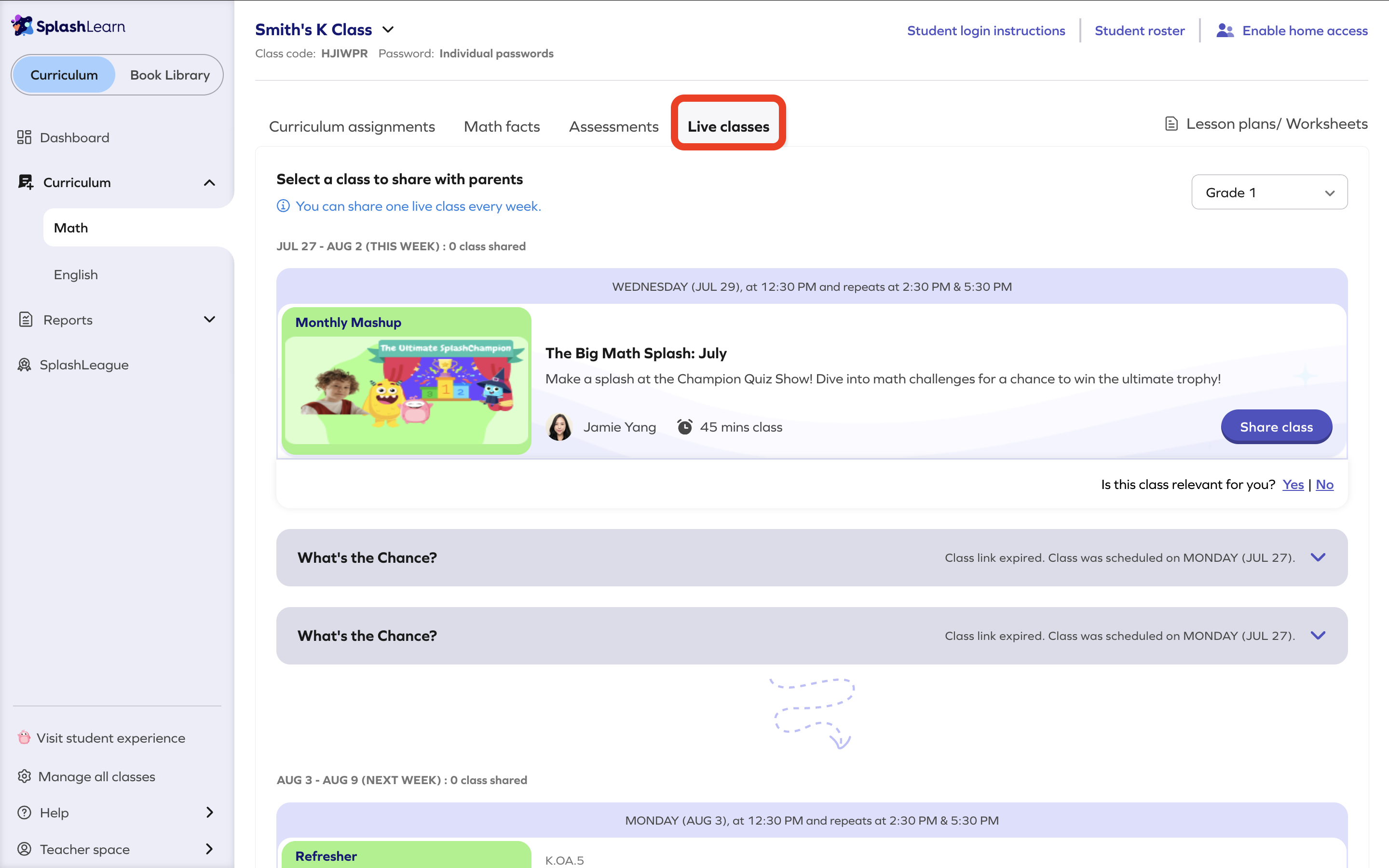The image size is (1389, 868).
Task: Open the Grade 1 dropdown
Action: click(x=1269, y=192)
